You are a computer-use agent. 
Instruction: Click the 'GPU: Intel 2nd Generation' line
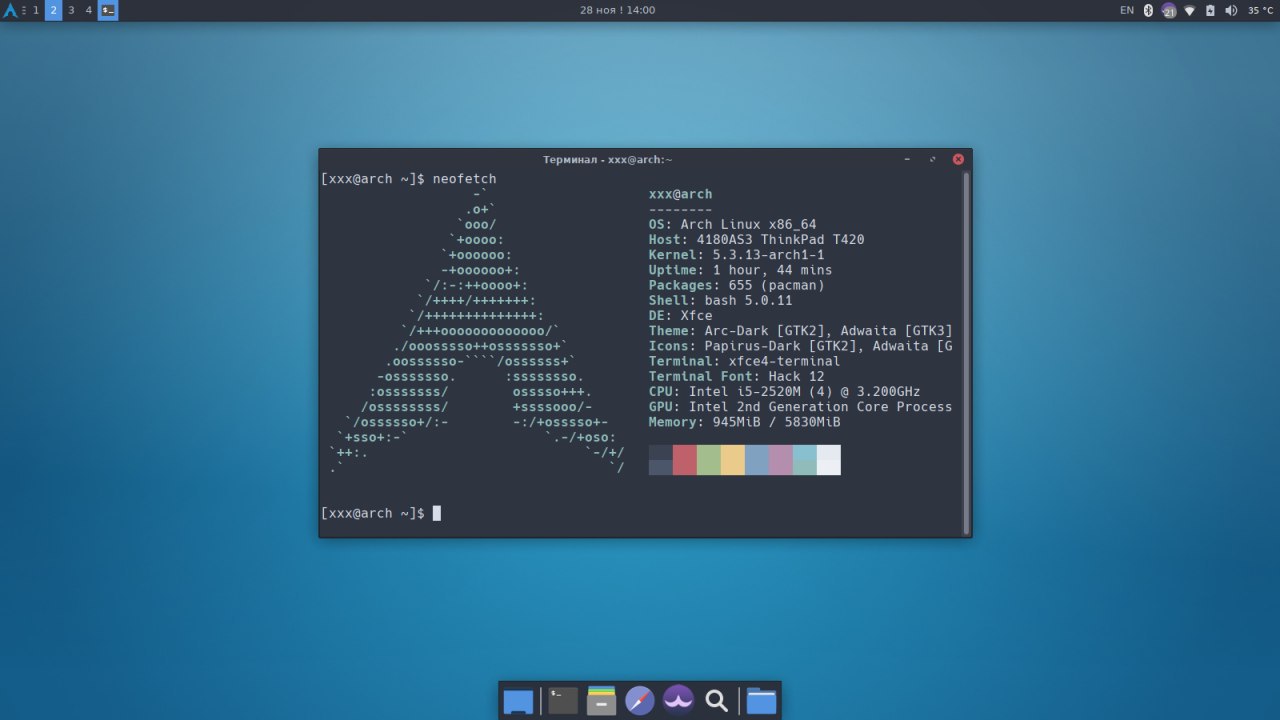[x=801, y=407]
